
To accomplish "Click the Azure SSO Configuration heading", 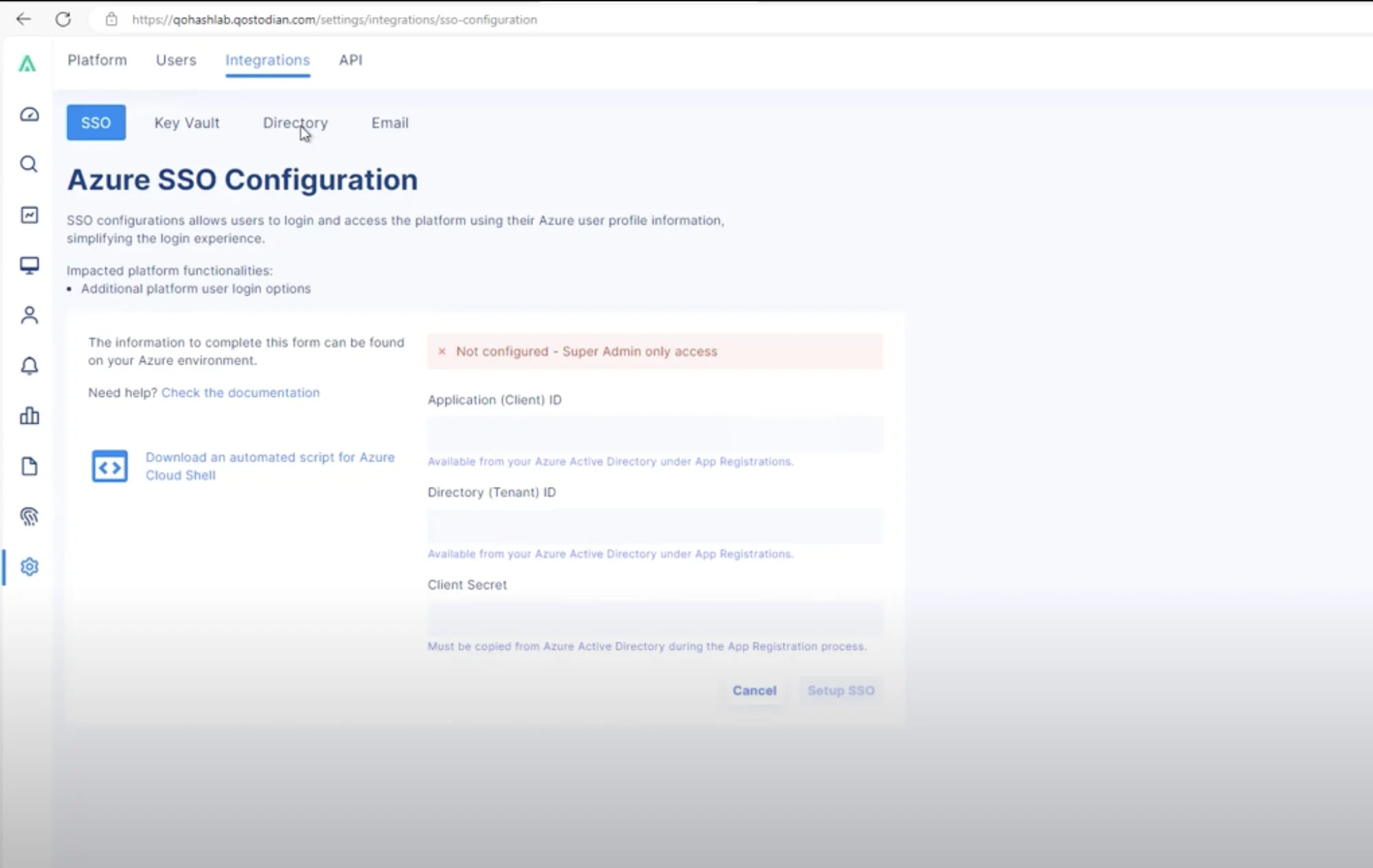I will click(x=242, y=180).
